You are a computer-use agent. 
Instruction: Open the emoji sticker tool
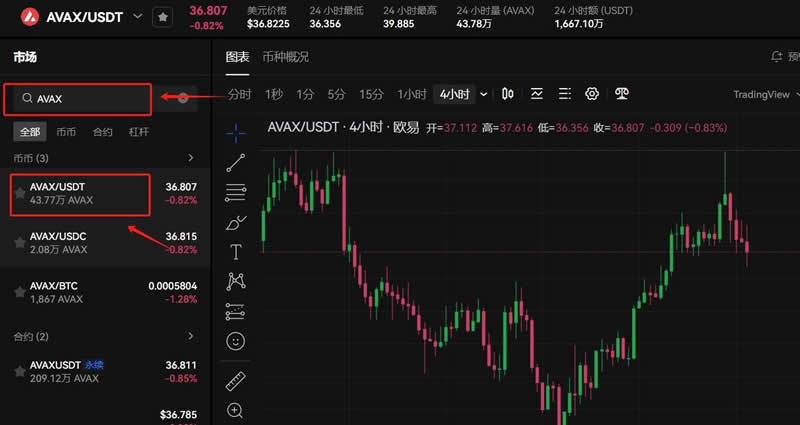pos(236,341)
